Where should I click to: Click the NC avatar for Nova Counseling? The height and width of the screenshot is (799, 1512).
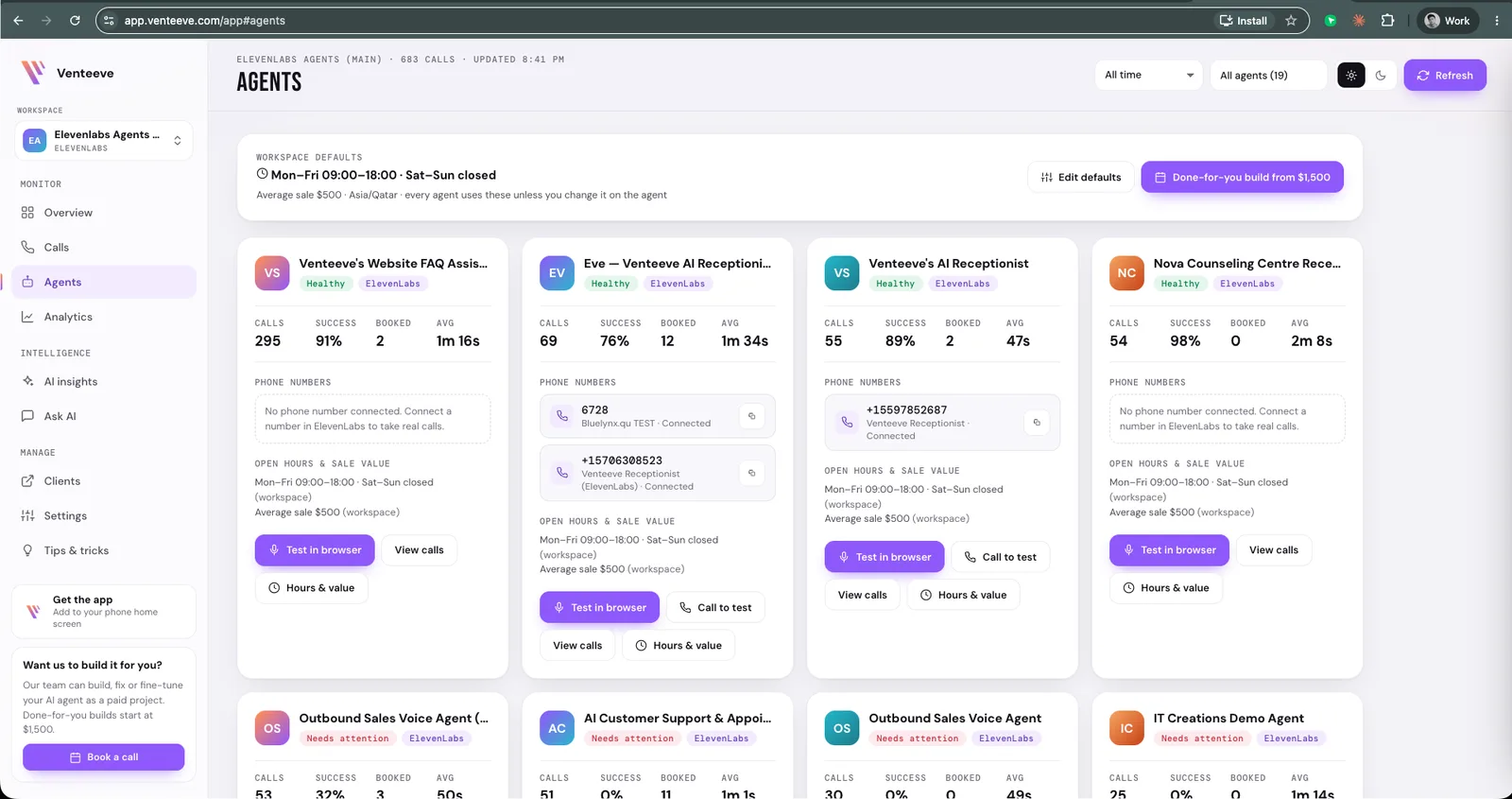(x=1126, y=273)
